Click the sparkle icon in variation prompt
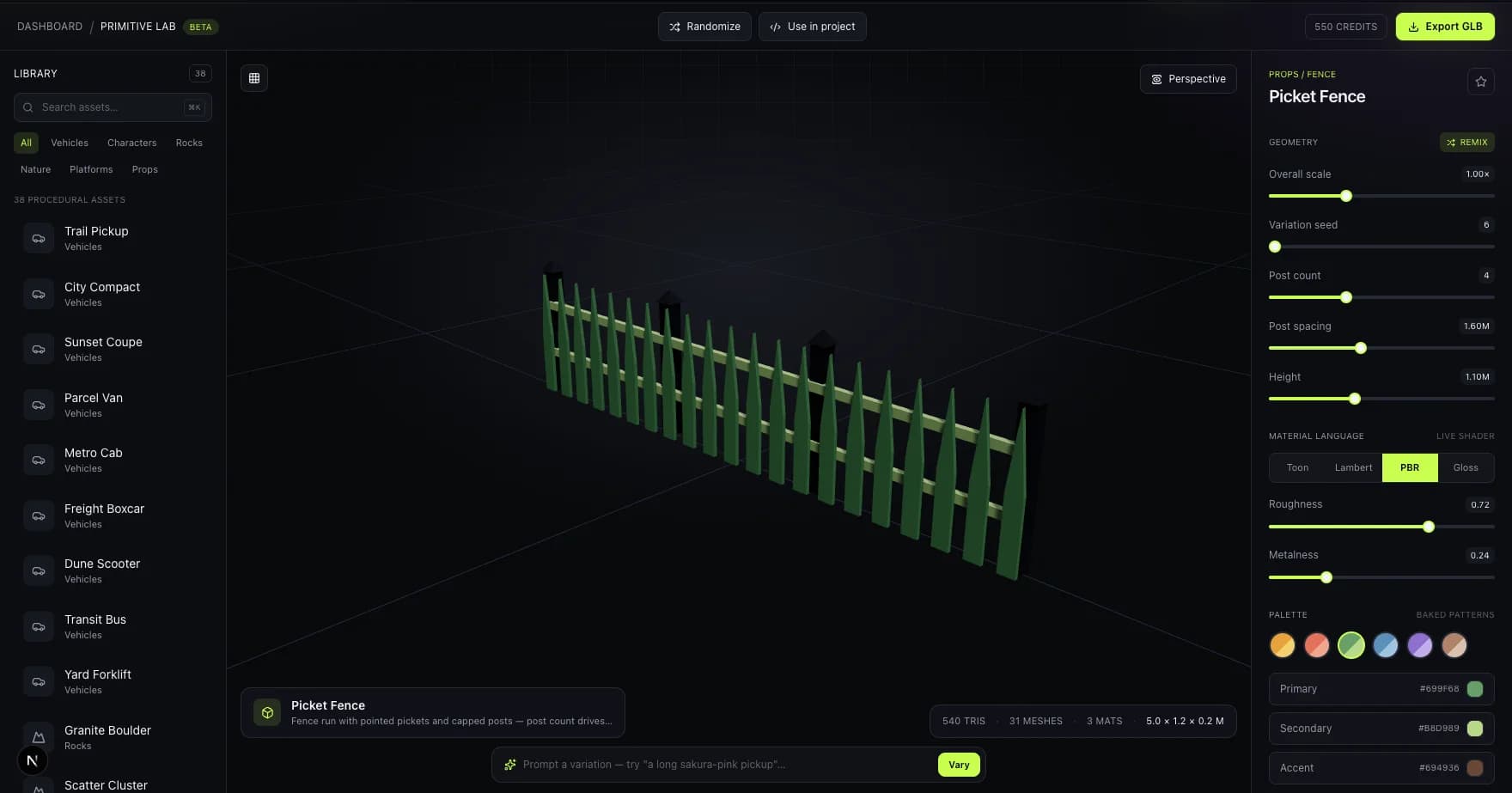1512x793 pixels. coord(510,765)
